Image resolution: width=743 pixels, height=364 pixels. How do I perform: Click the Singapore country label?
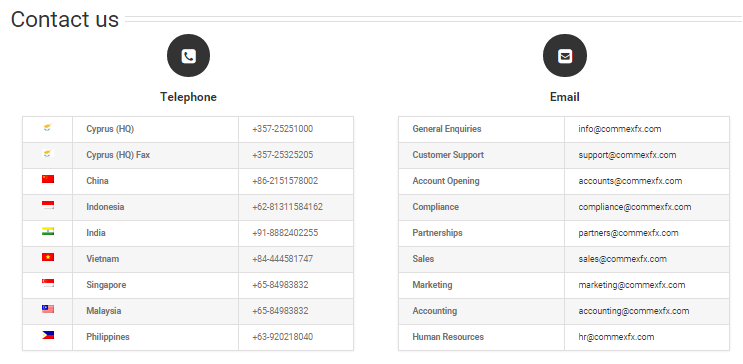(106, 285)
